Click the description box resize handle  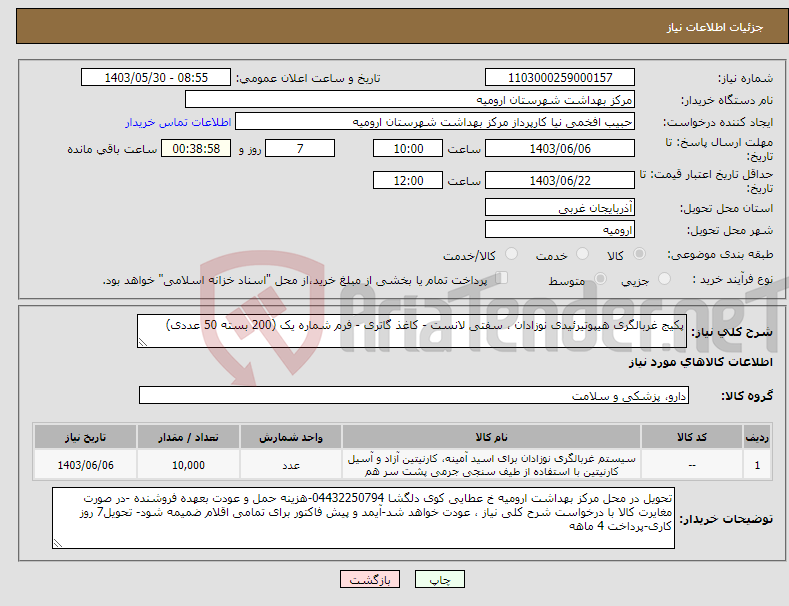tap(143, 342)
